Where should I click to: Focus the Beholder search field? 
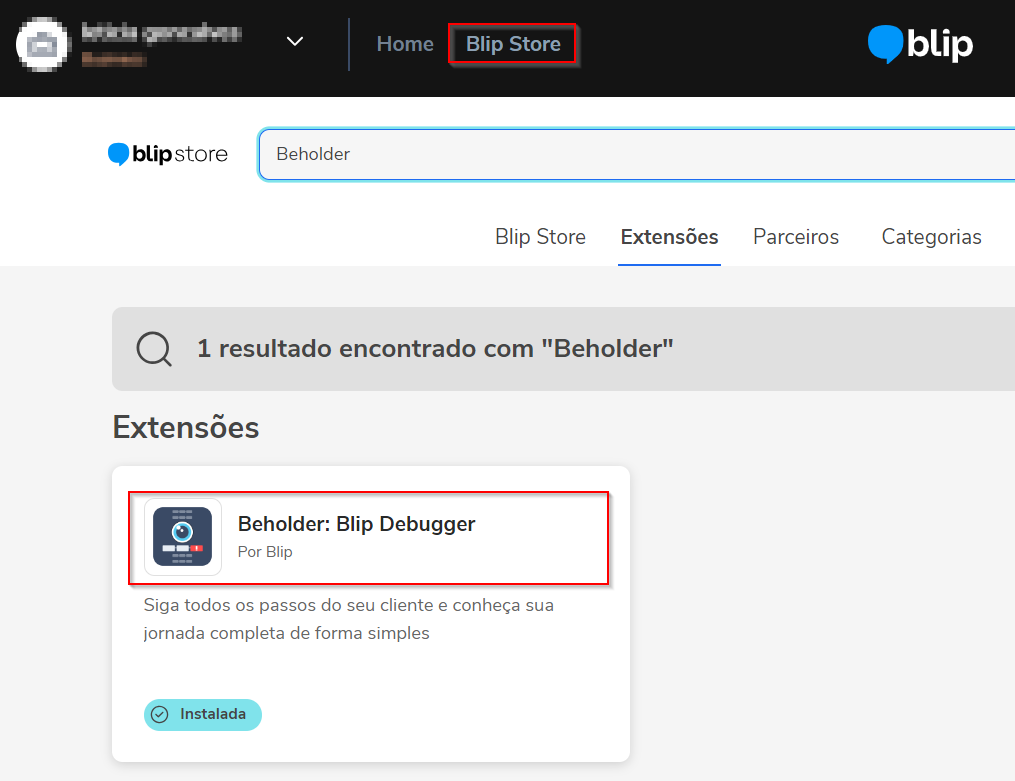638,154
